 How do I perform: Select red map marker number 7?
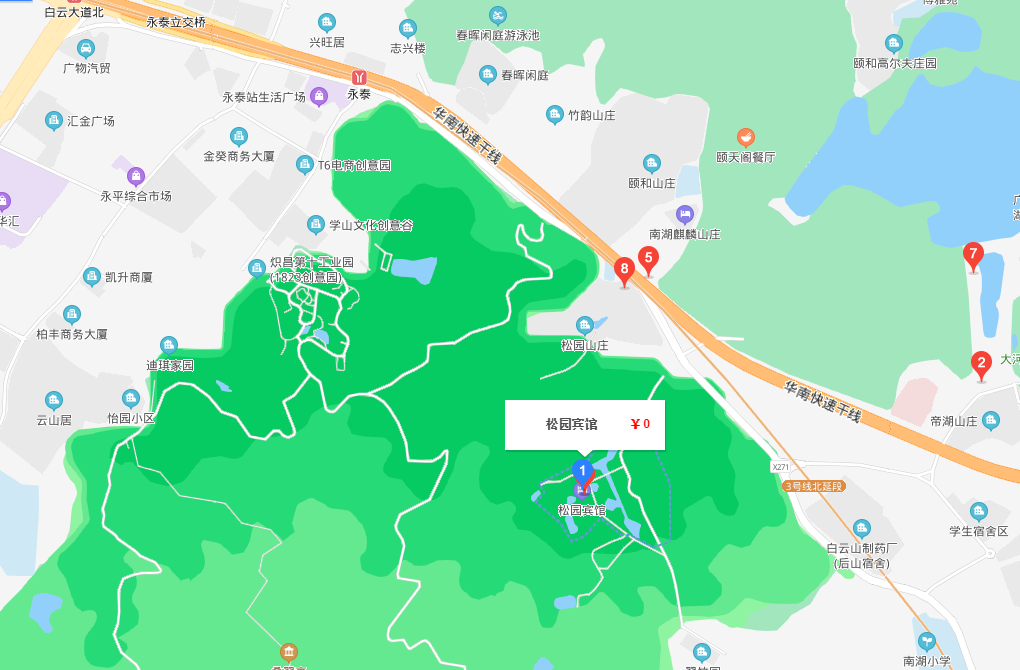tap(973, 257)
